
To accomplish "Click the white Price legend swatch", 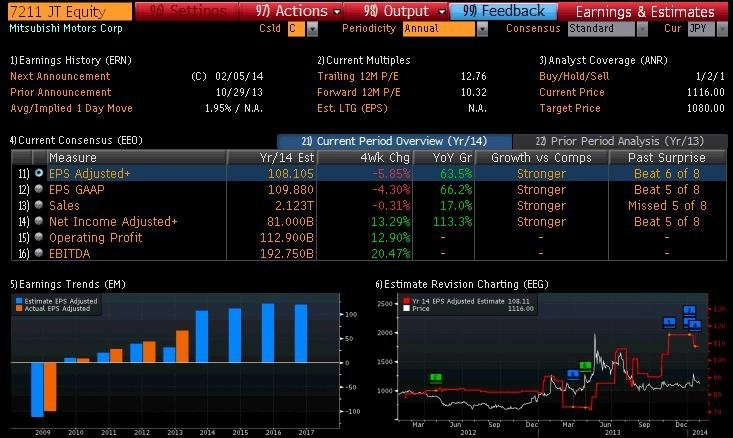I will click(407, 309).
